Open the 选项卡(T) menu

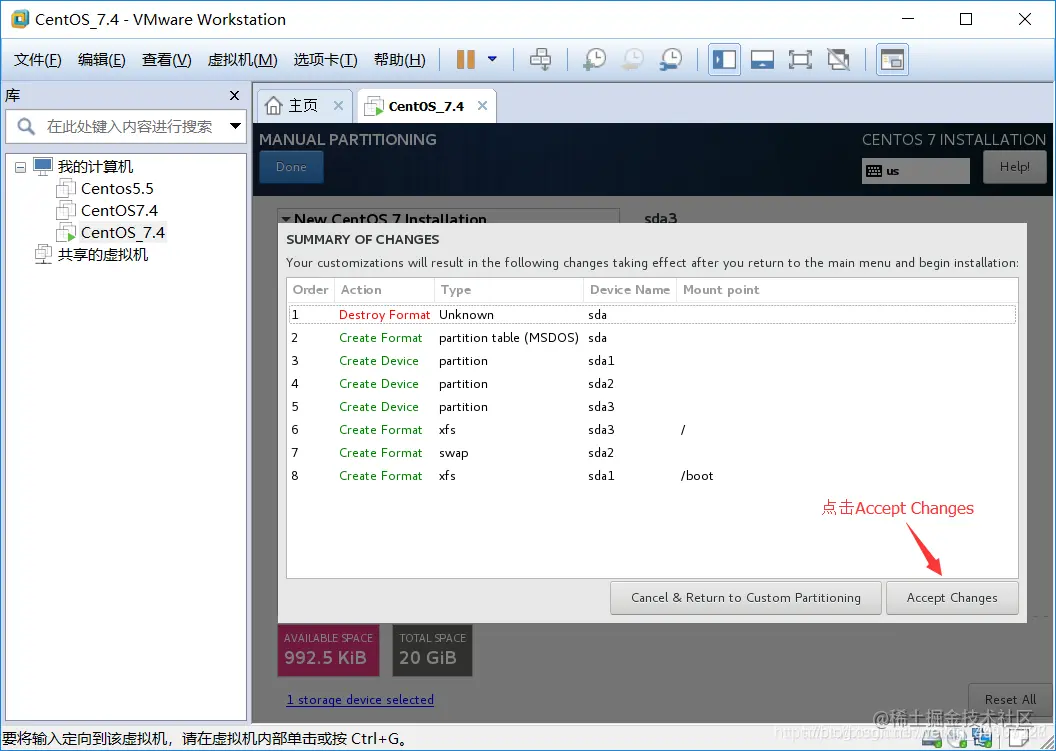click(x=325, y=60)
